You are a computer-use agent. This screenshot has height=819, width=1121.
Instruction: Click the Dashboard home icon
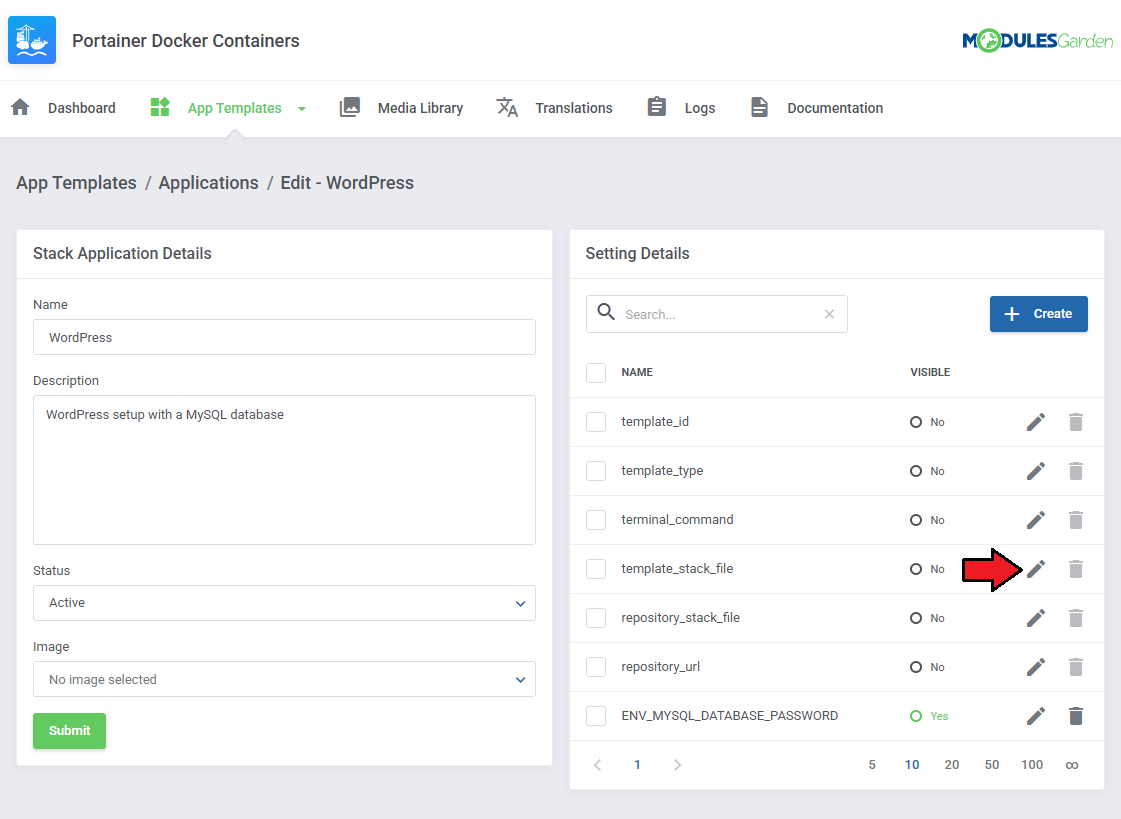[21, 107]
